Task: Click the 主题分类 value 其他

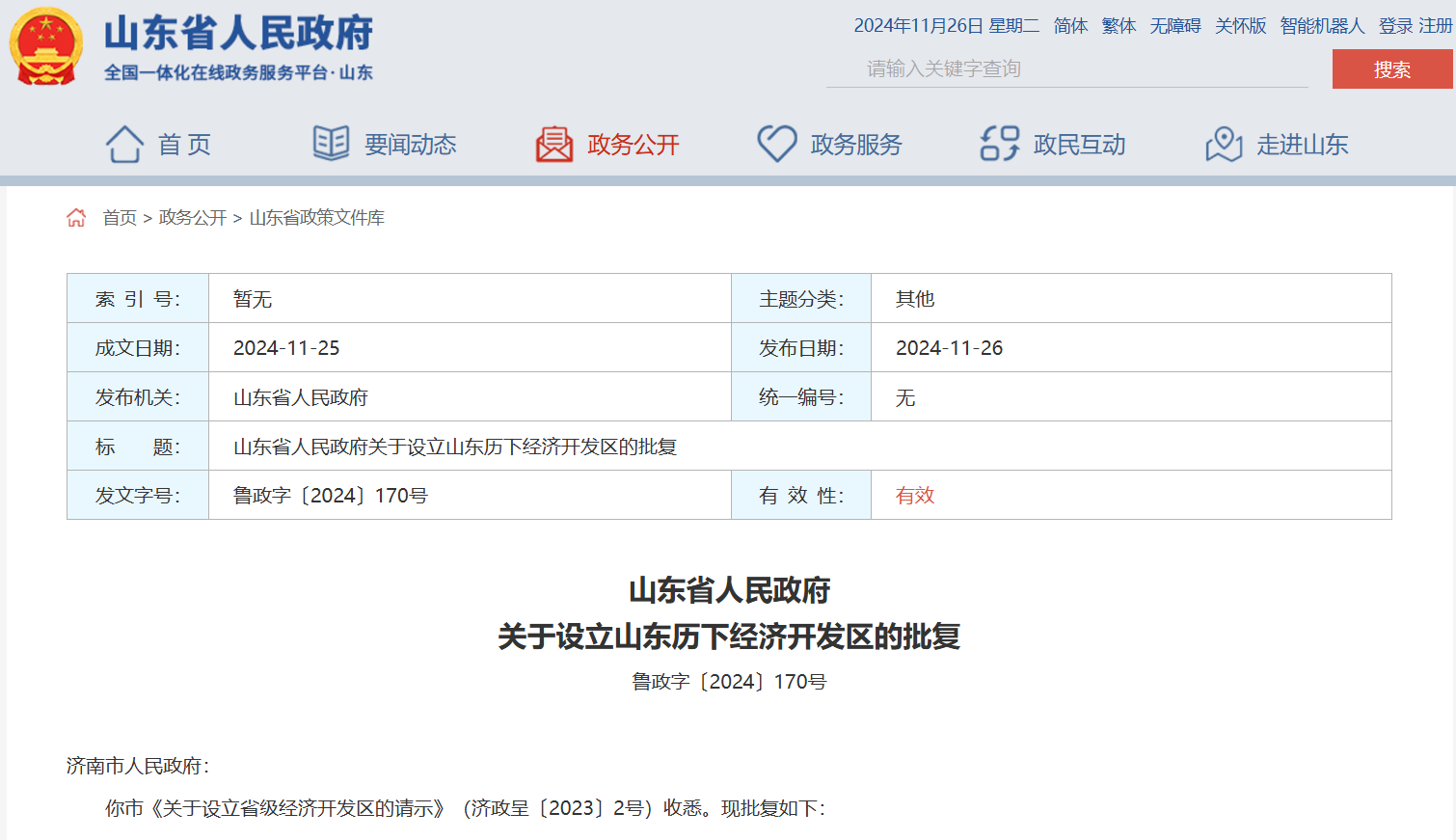Action: tap(915, 299)
